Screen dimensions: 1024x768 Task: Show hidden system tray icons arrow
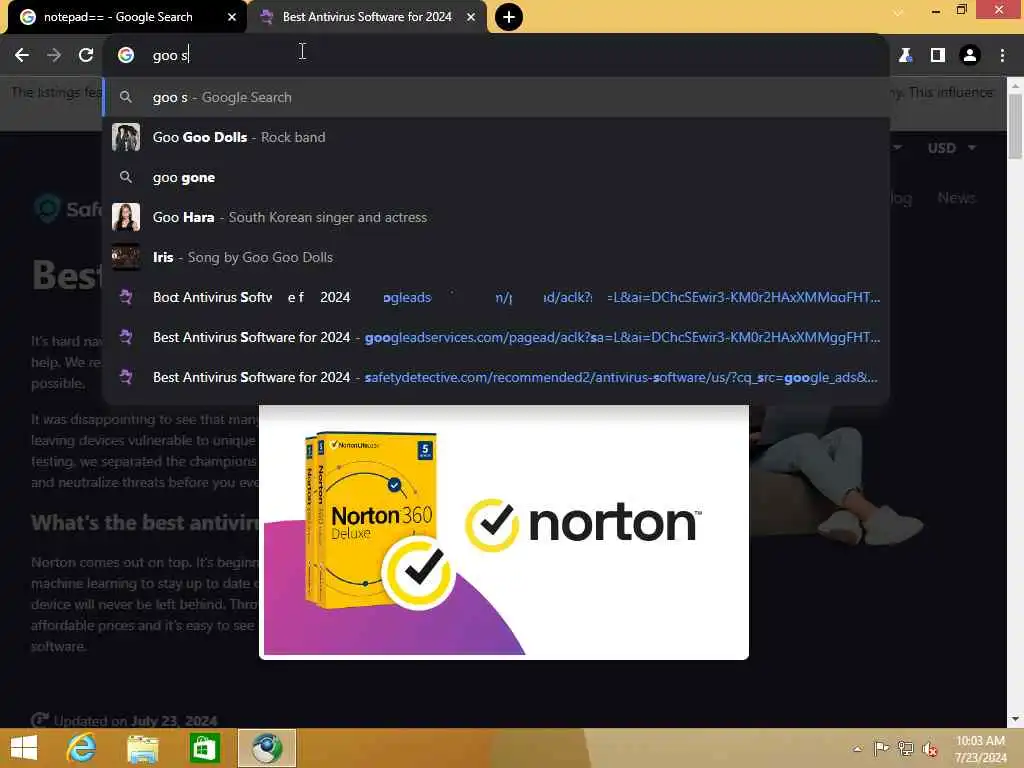[857, 748]
